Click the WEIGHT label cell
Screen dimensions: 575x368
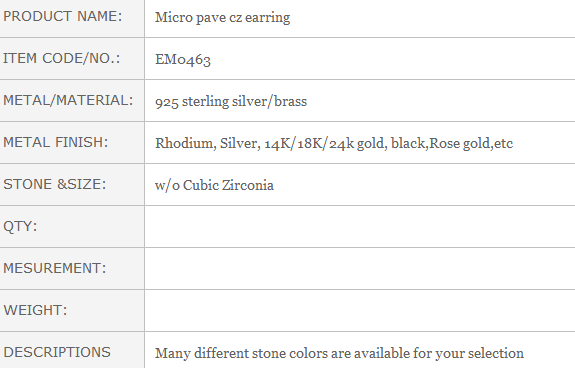click(x=72, y=310)
